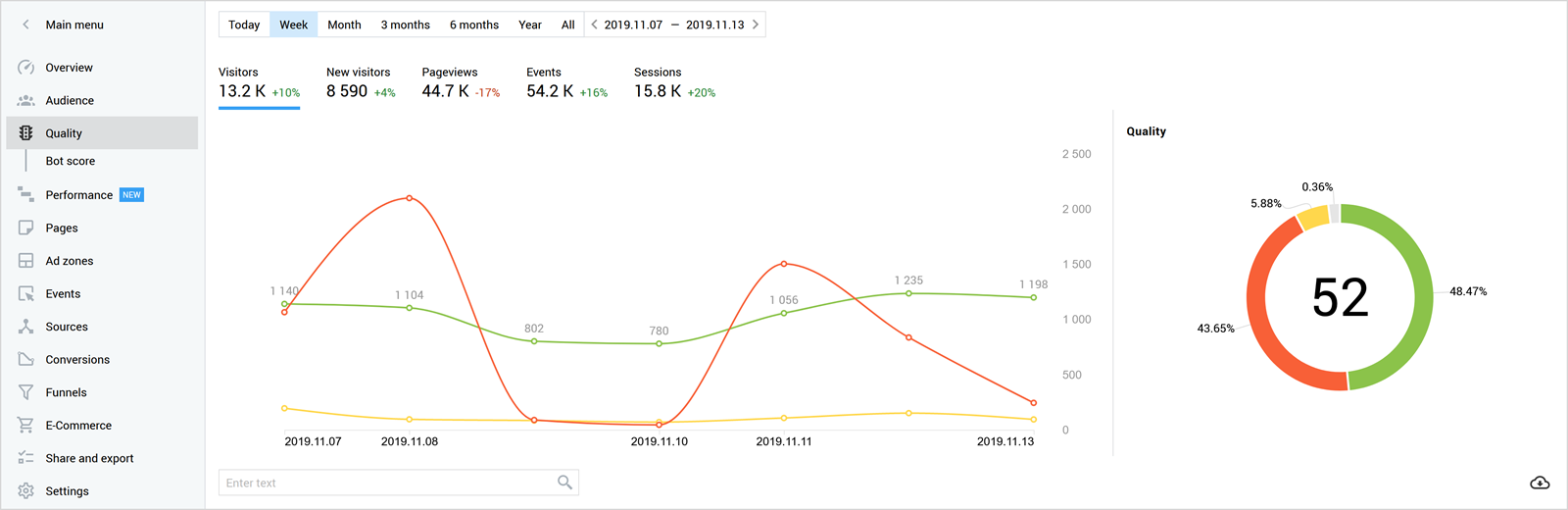Select the Today time range

point(244,25)
